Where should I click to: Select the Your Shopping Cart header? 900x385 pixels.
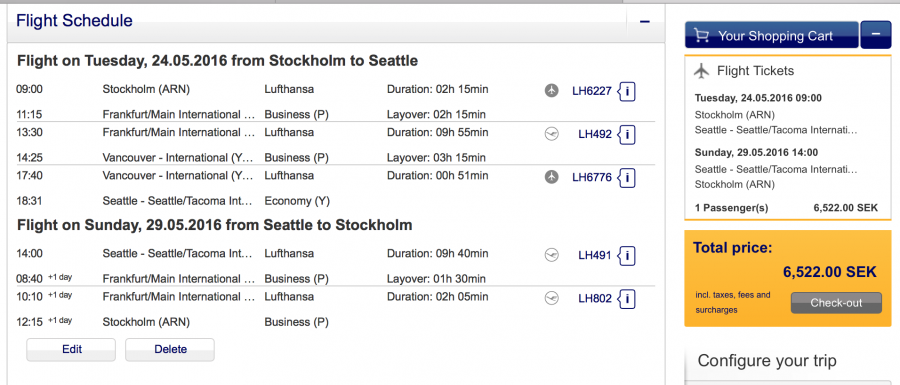click(x=771, y=35)
